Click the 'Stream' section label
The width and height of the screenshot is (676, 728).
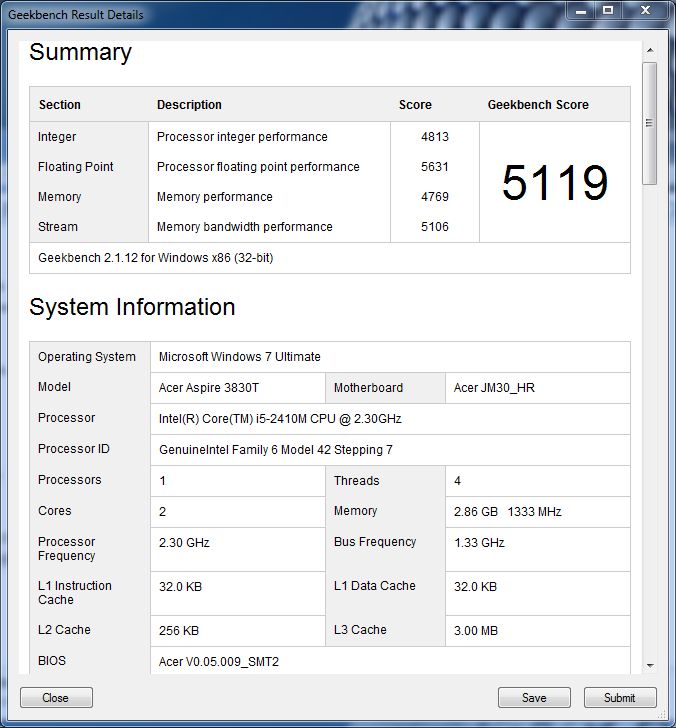coord(58,227)
